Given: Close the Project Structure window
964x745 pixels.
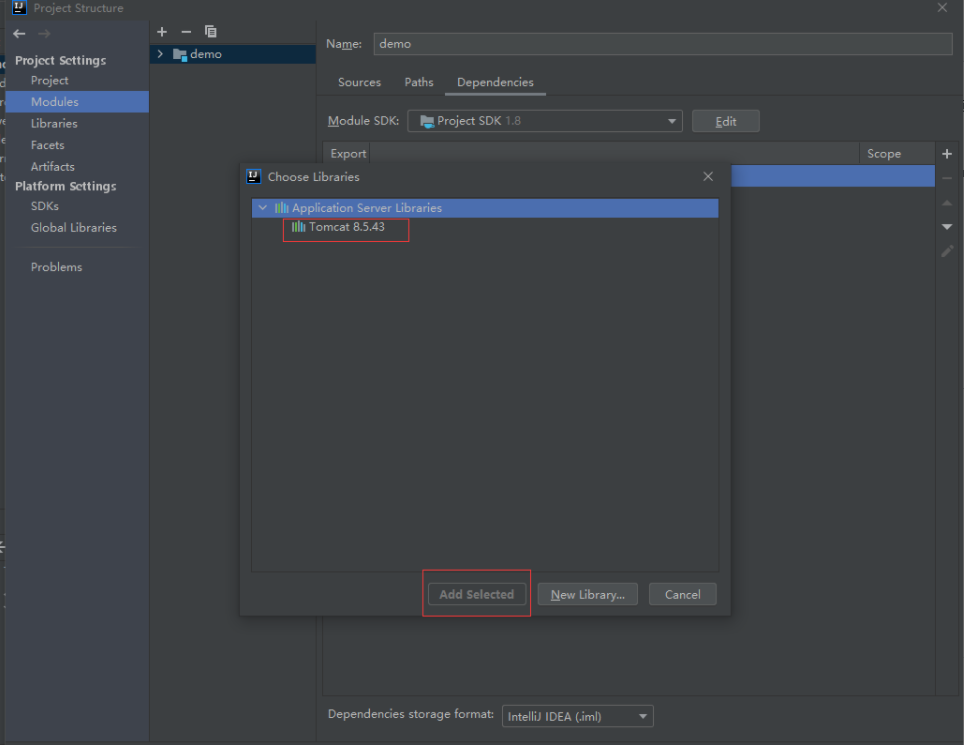Looking at the screenshot, I should coord(942,7).
